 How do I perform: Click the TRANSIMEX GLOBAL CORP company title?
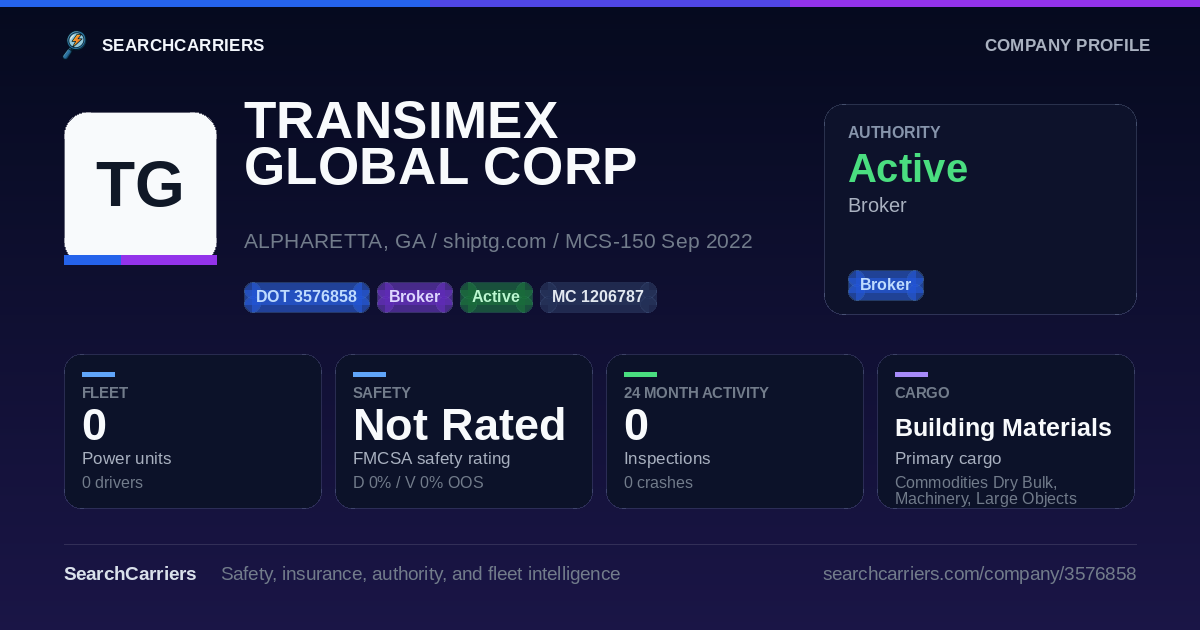point(440,143)
